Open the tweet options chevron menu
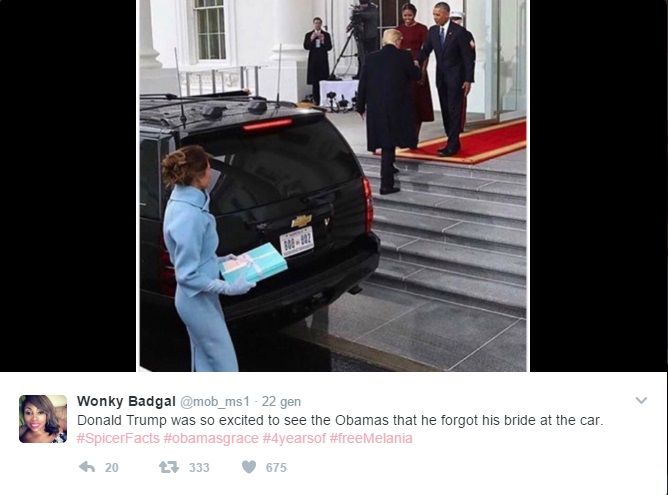The height and width of the screenshot is (495, 668). [641, 400]
